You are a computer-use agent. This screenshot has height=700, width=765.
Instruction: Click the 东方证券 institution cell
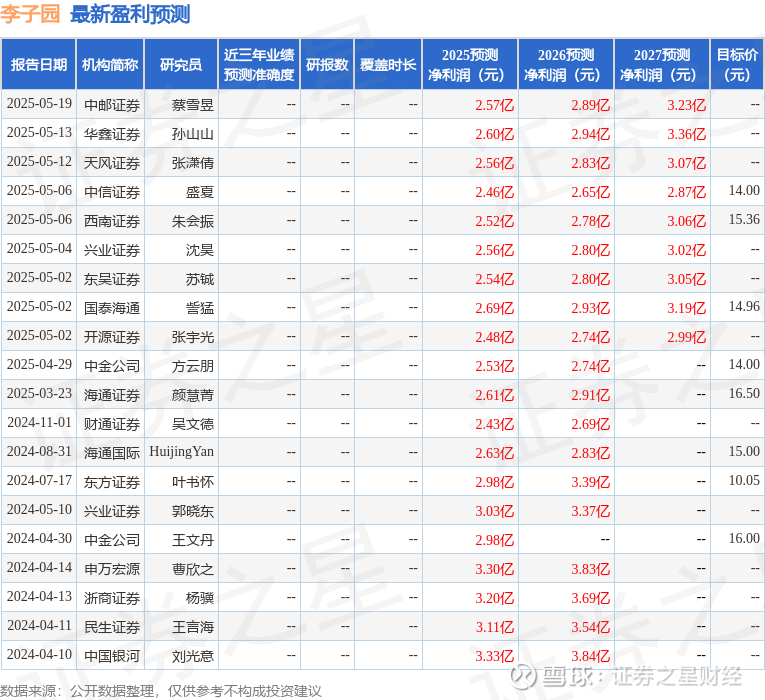click(x=112, y=482)
